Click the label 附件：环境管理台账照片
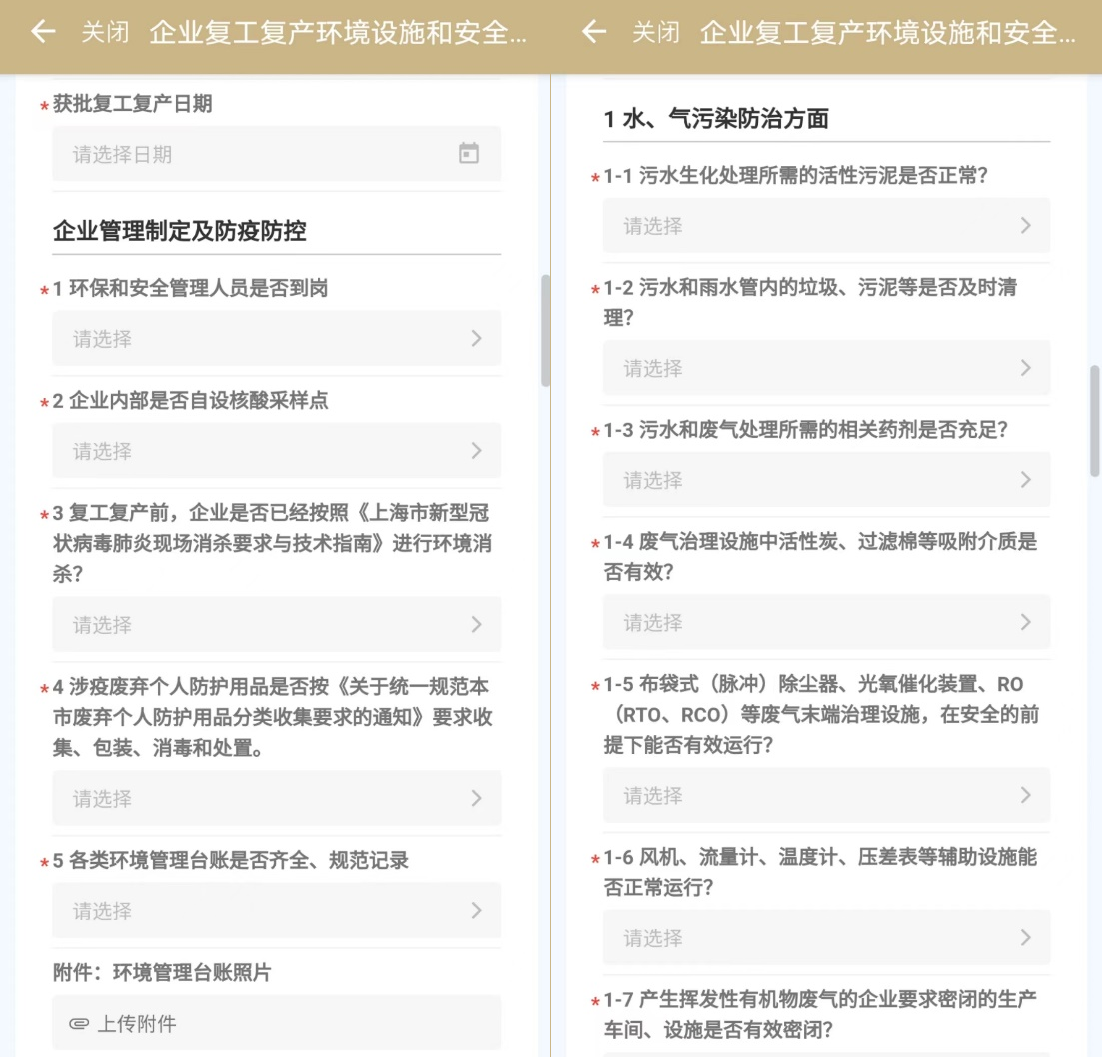 162,972
